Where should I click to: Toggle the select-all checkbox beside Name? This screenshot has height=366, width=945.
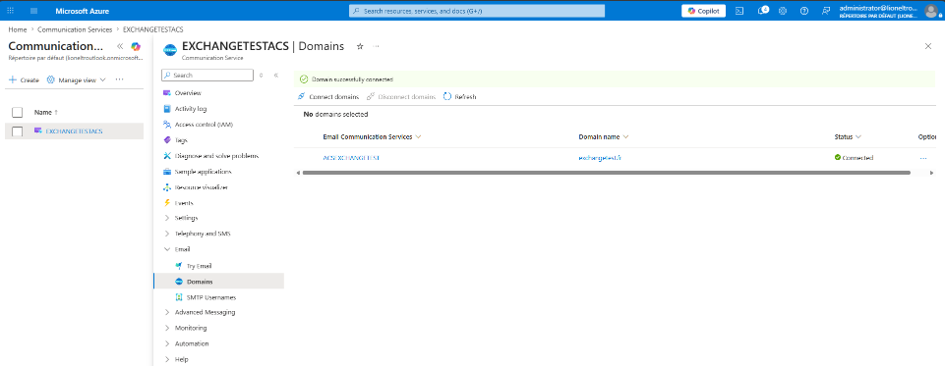[x=17, y=112]
